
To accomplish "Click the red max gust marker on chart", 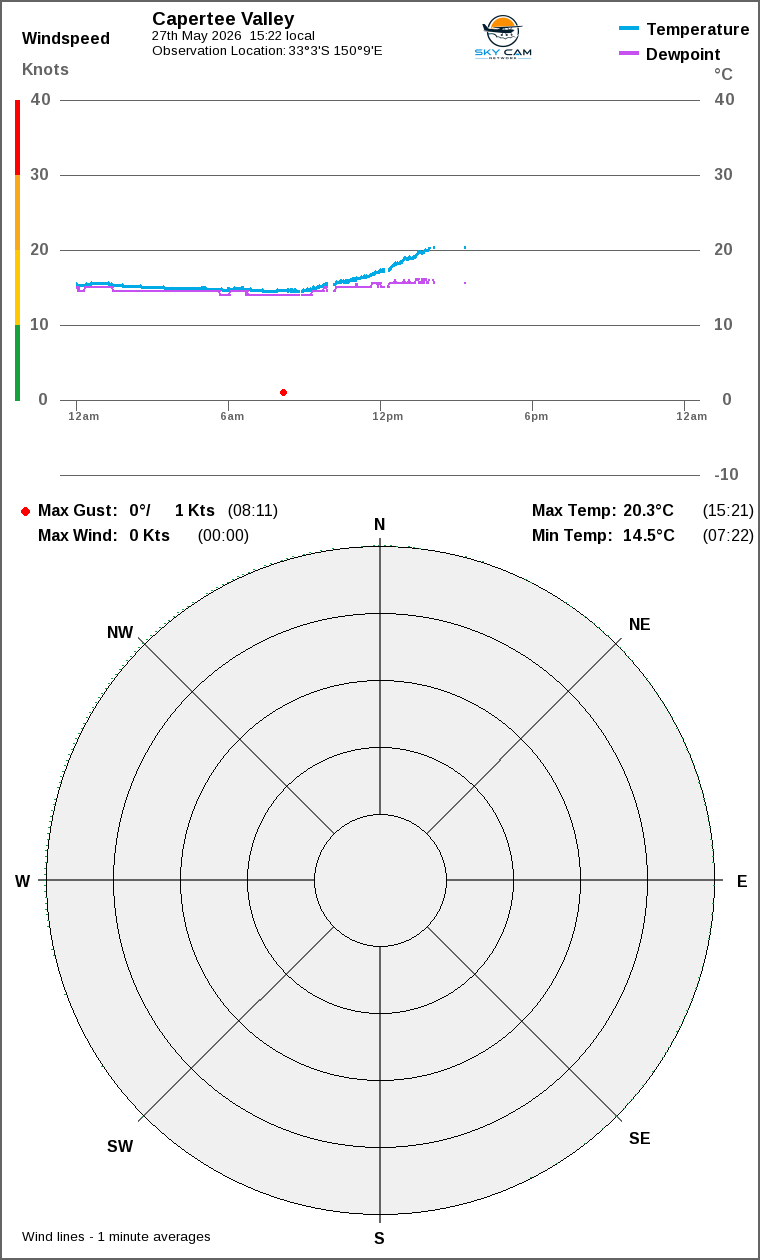I will tap(283, 392).
